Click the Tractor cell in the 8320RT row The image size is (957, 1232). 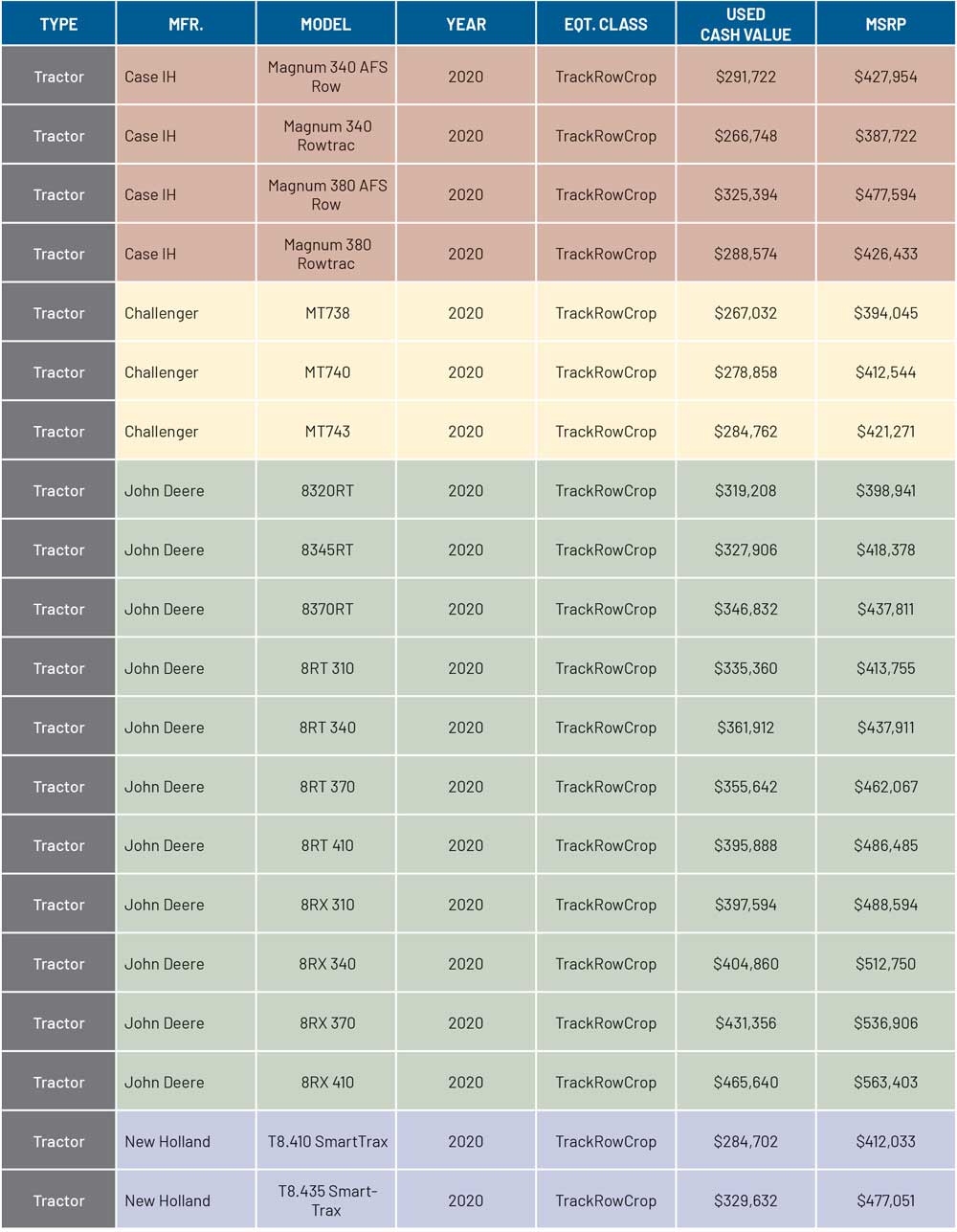tap(58, 491)
